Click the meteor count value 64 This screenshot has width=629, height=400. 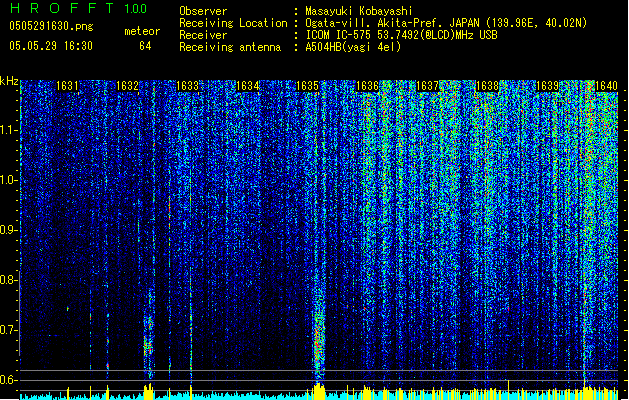tap(145, 46)
